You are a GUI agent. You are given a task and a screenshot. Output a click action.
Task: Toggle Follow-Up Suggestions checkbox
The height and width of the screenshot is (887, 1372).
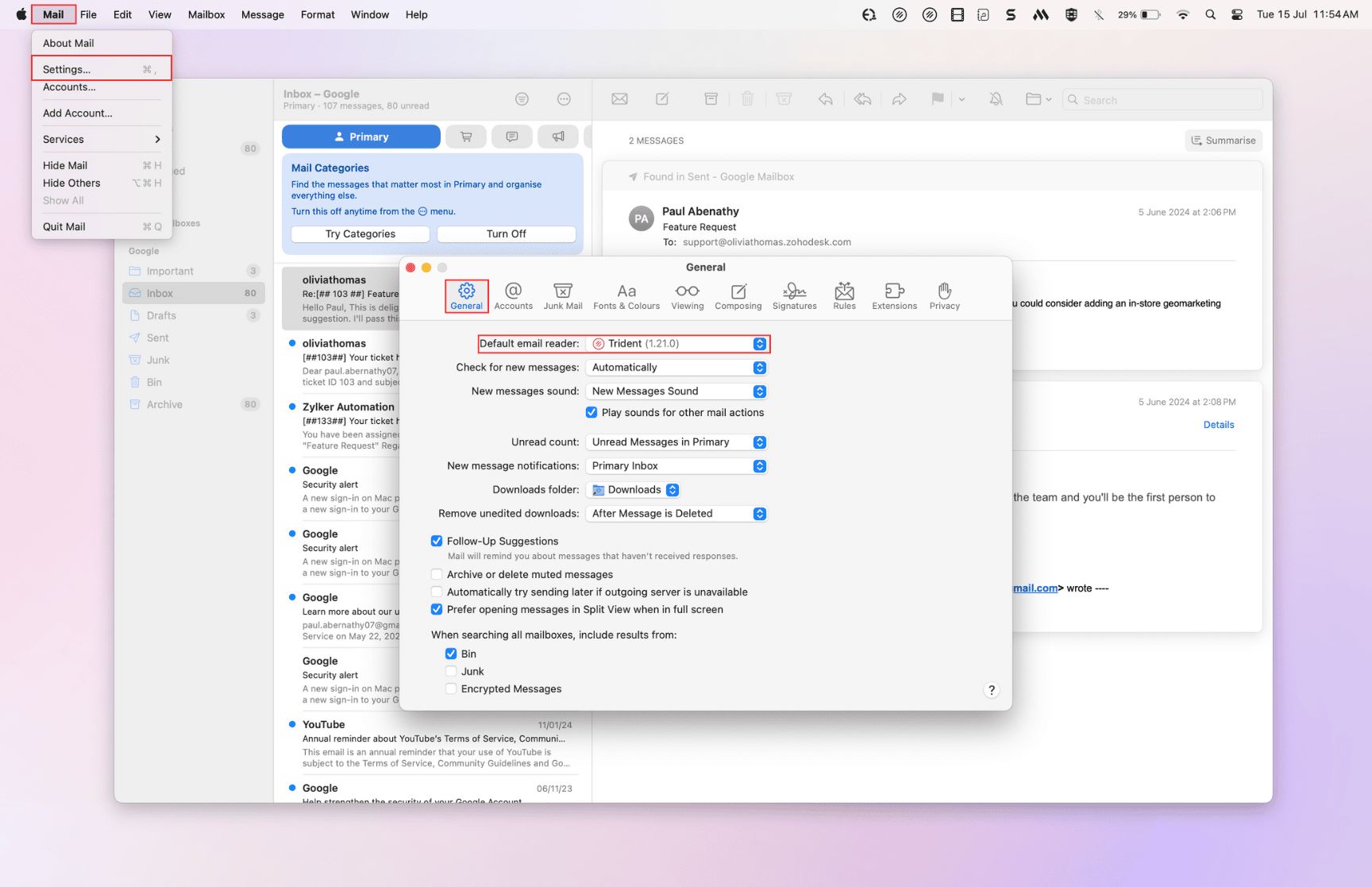437,542
